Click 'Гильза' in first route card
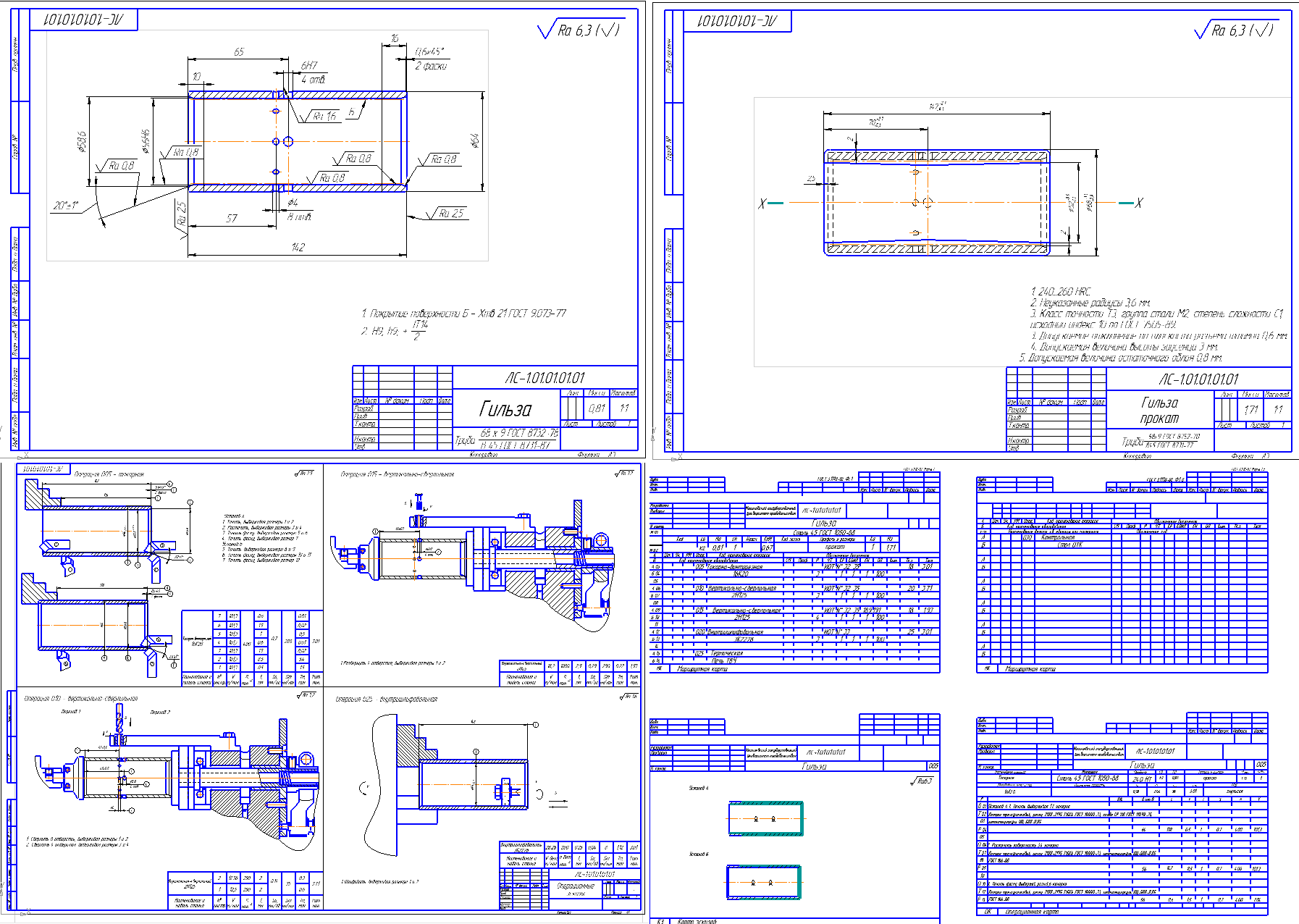The height and width of the screenshot is (924, 1299). [x=823, y=523]
